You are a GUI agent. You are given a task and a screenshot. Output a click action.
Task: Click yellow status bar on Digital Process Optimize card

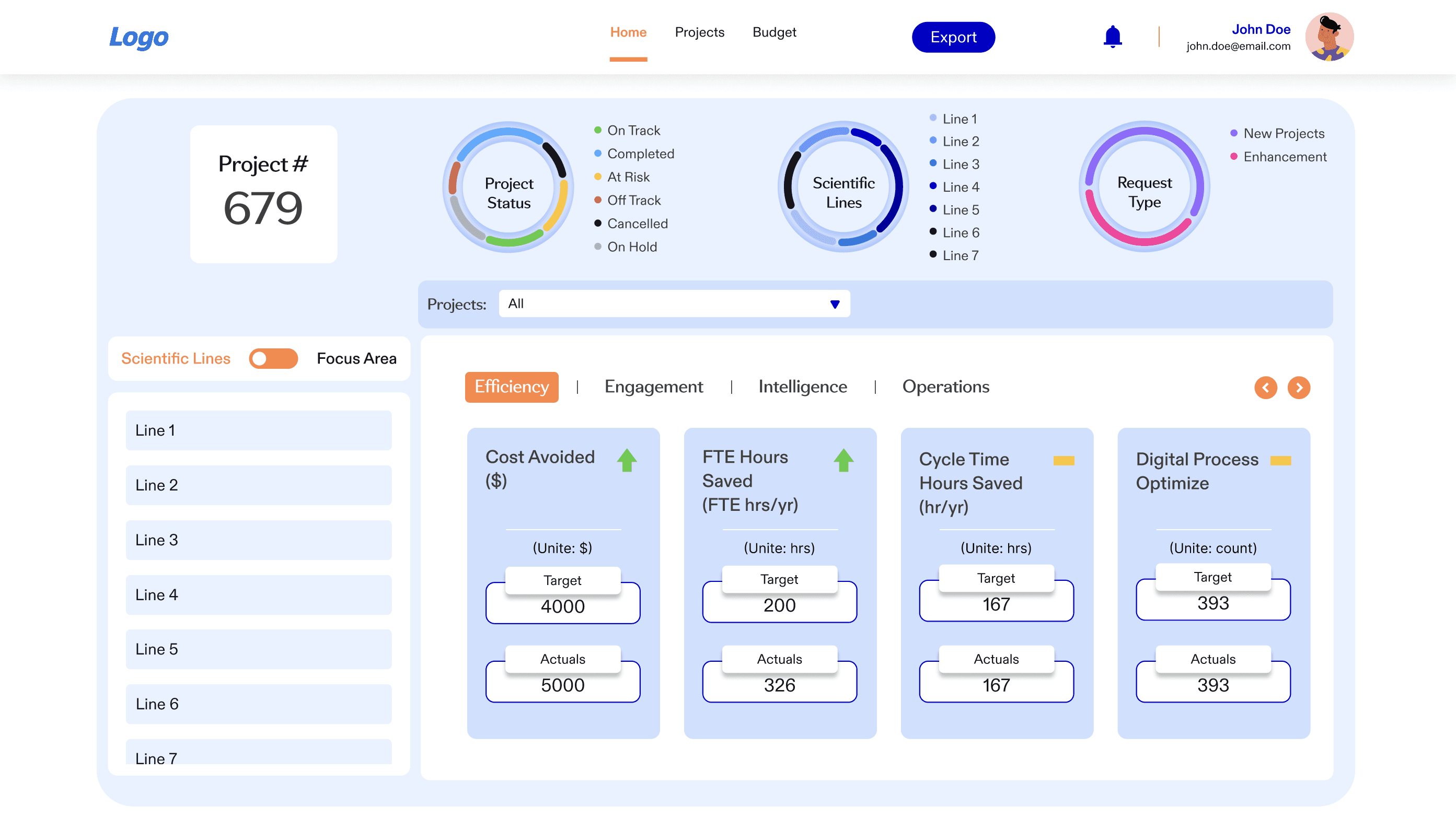point(1280,461)
